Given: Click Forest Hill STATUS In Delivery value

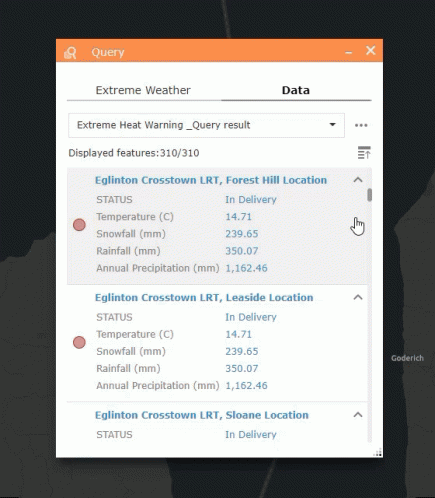Looking at the screenshot, I should tap(251, 200).
